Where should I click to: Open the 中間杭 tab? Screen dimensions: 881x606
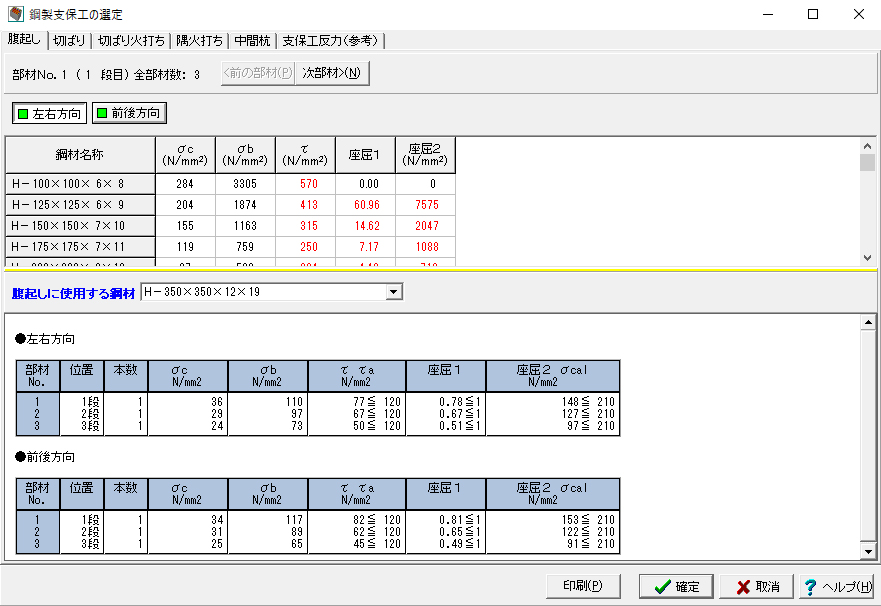[x=252, y=41]
